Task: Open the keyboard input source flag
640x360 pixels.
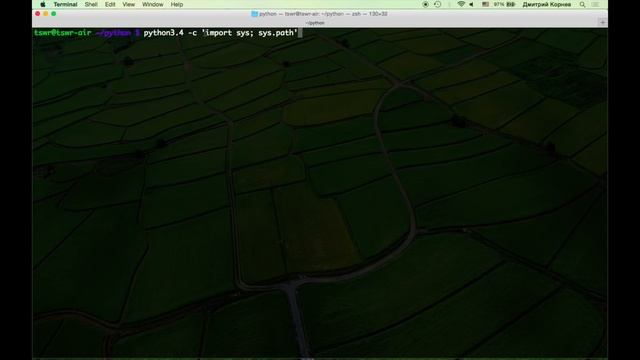Action: (485, 4)
